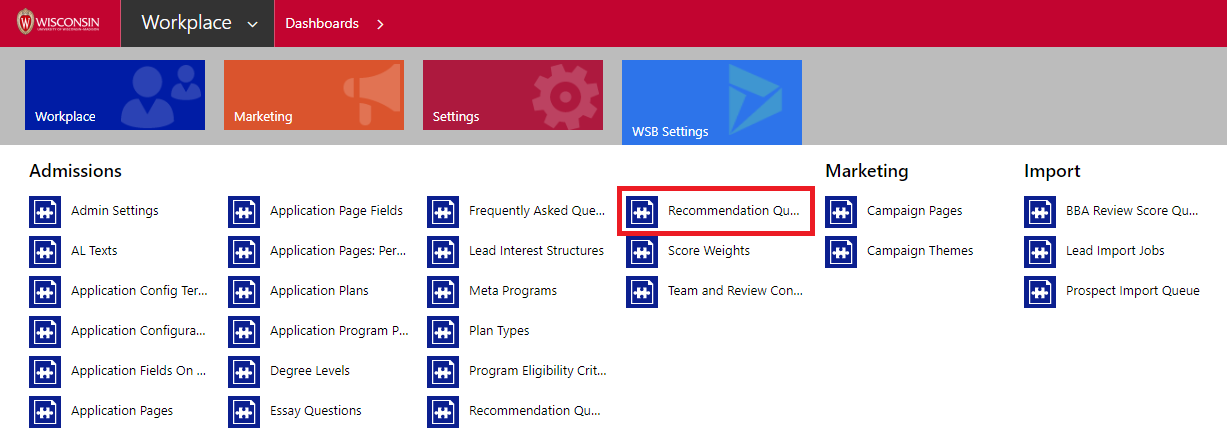
Task: Select the Marketing area tile
Action: (313, 95)
